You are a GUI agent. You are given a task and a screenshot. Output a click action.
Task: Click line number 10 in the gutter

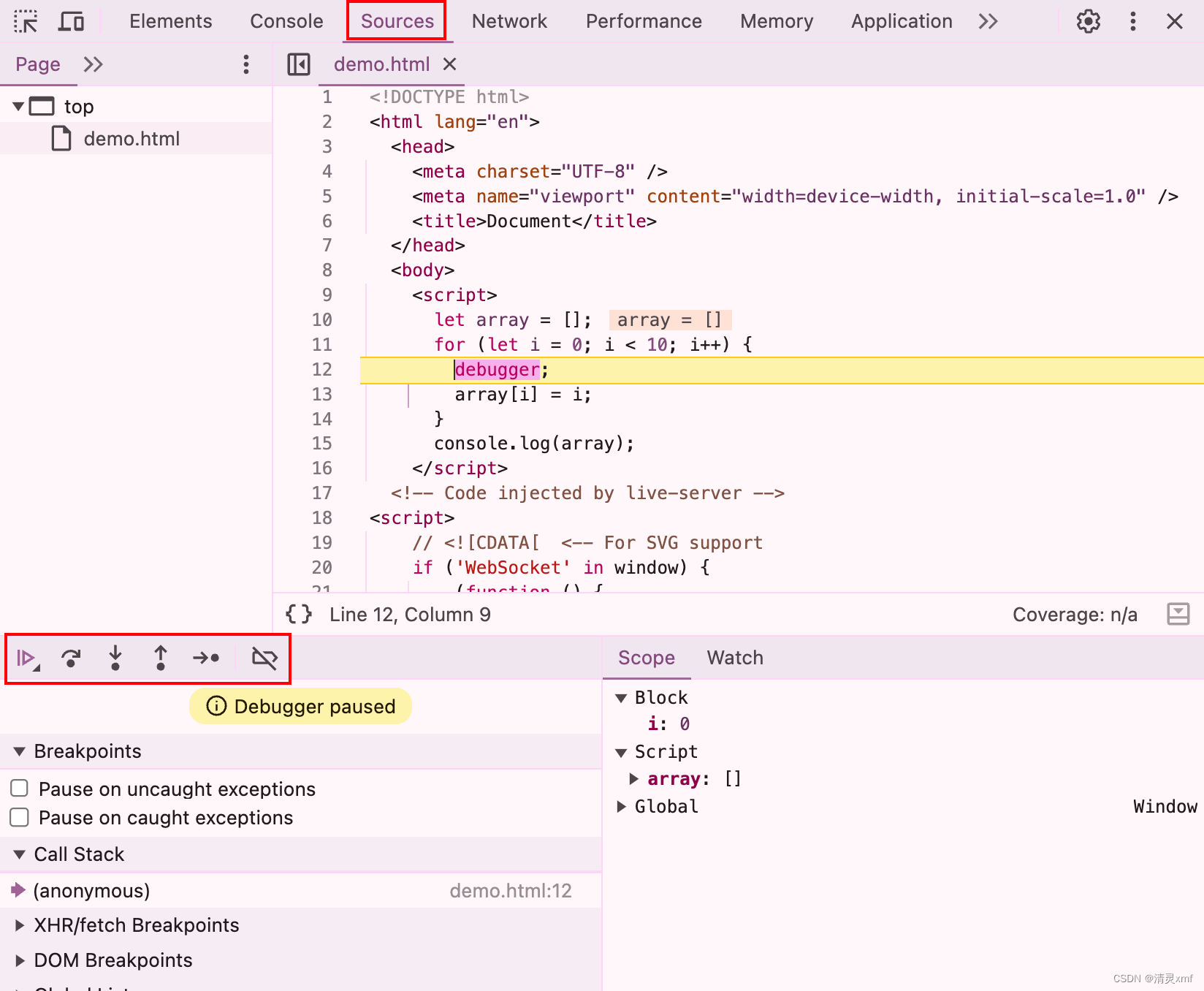pyautogui.click(x=321, y=320)
